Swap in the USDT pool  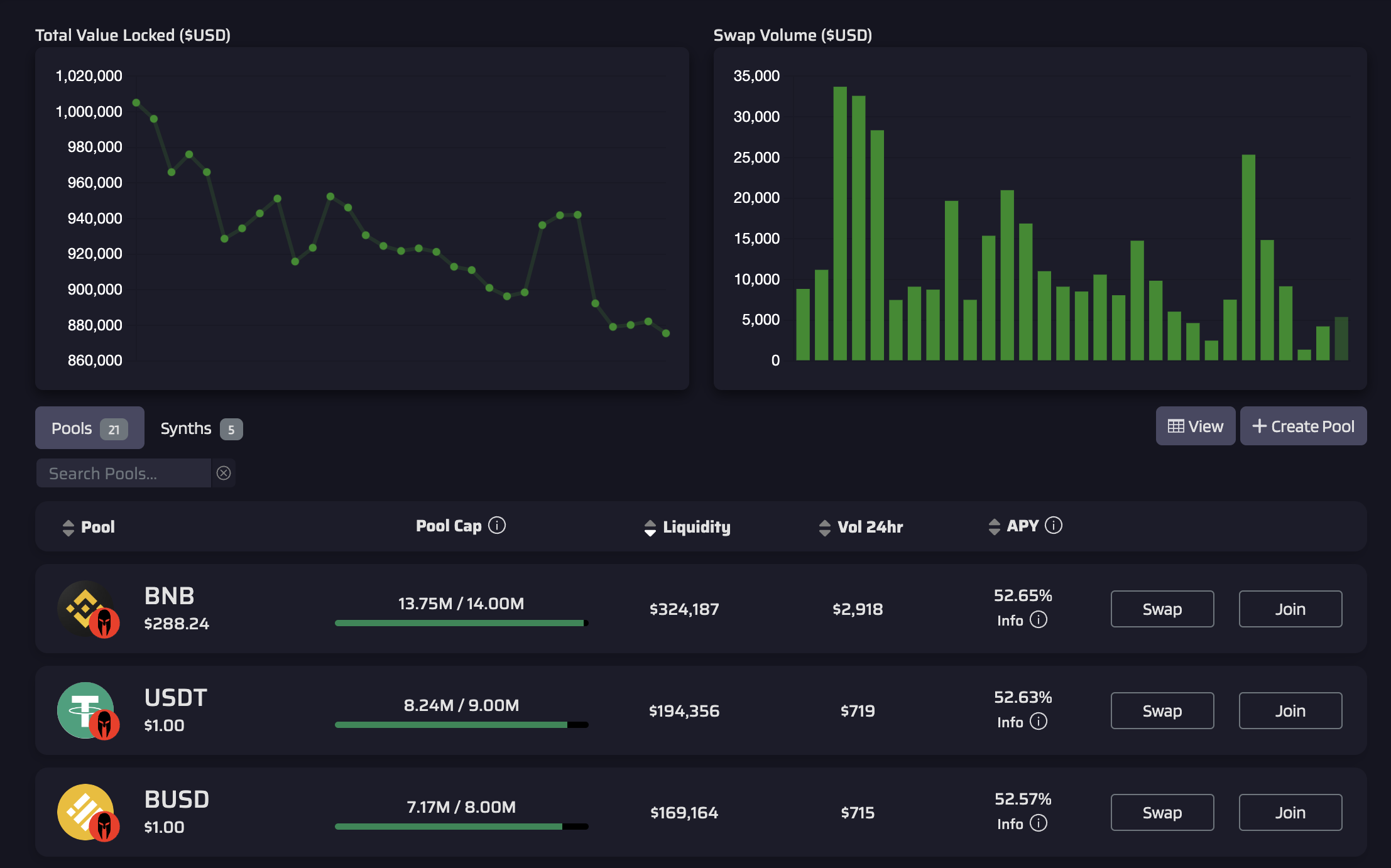pos(1162,710)
